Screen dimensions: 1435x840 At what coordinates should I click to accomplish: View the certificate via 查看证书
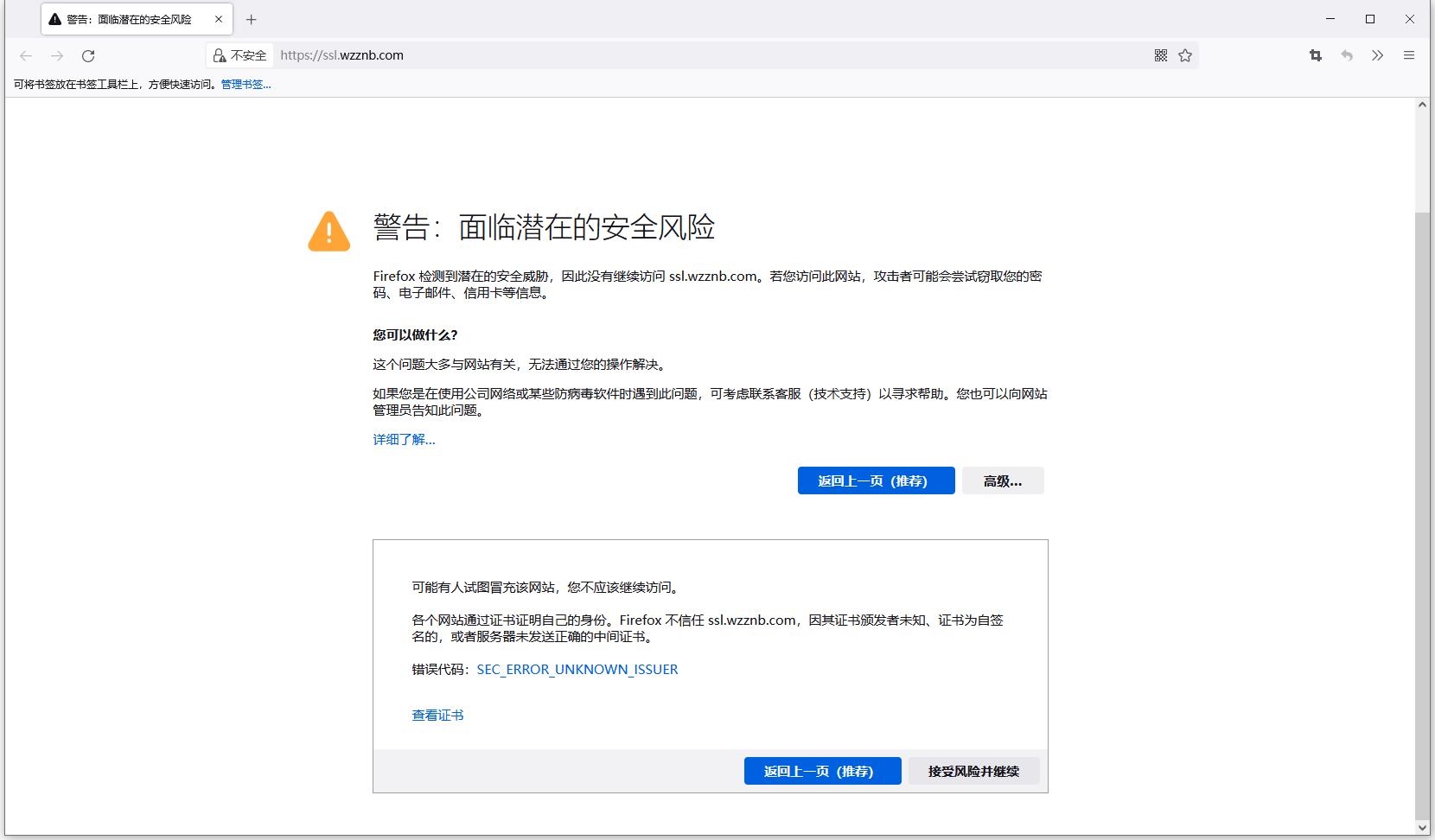point(437,715)
